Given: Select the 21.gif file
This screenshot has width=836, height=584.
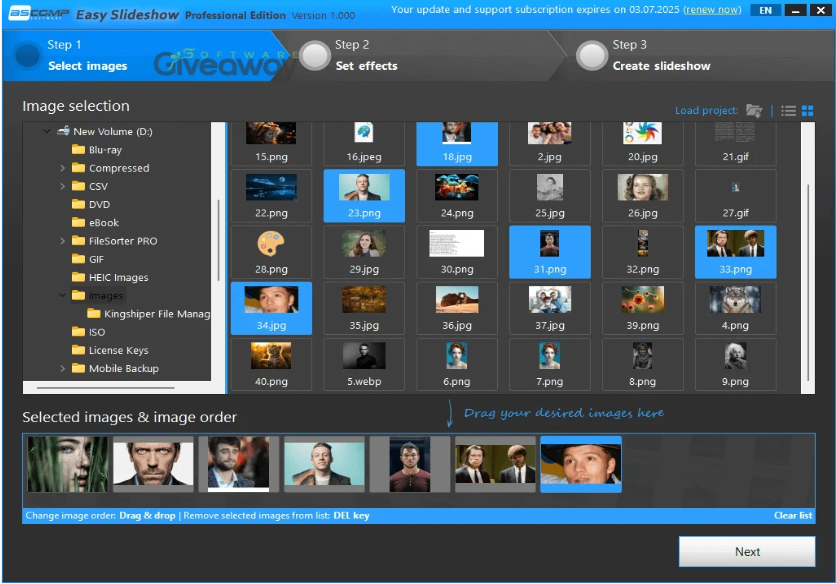Looking at the screenshot, I should pyautogui.click(x=735, y=143).
